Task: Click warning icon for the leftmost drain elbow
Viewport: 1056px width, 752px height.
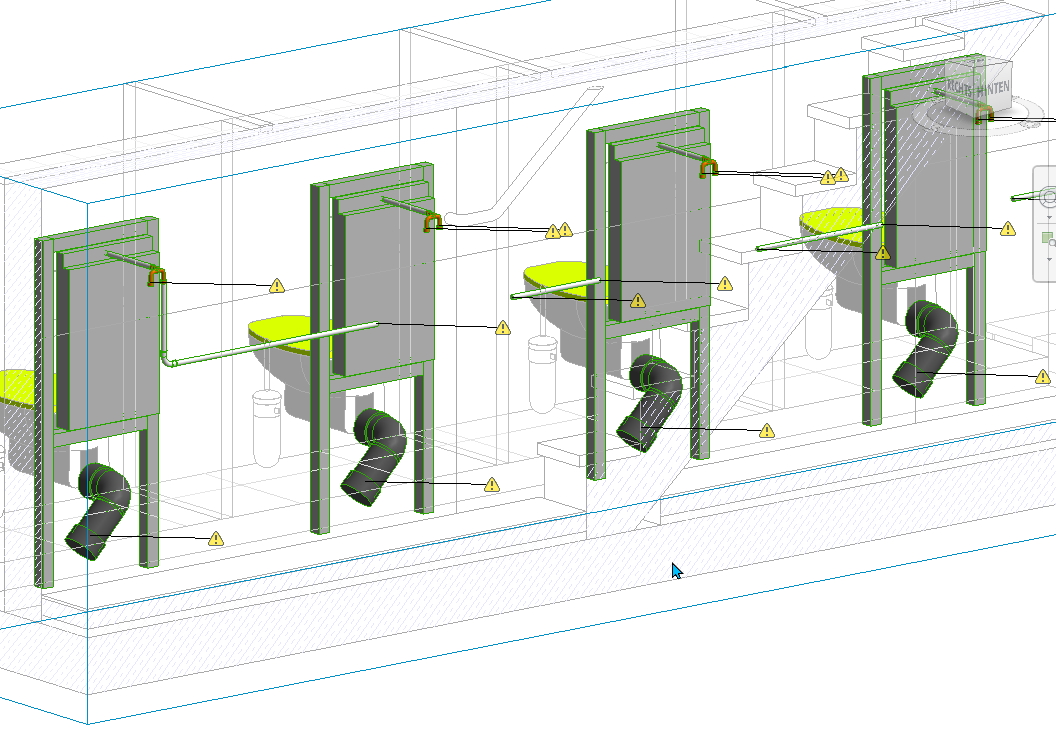Action: tap(216, 539)
